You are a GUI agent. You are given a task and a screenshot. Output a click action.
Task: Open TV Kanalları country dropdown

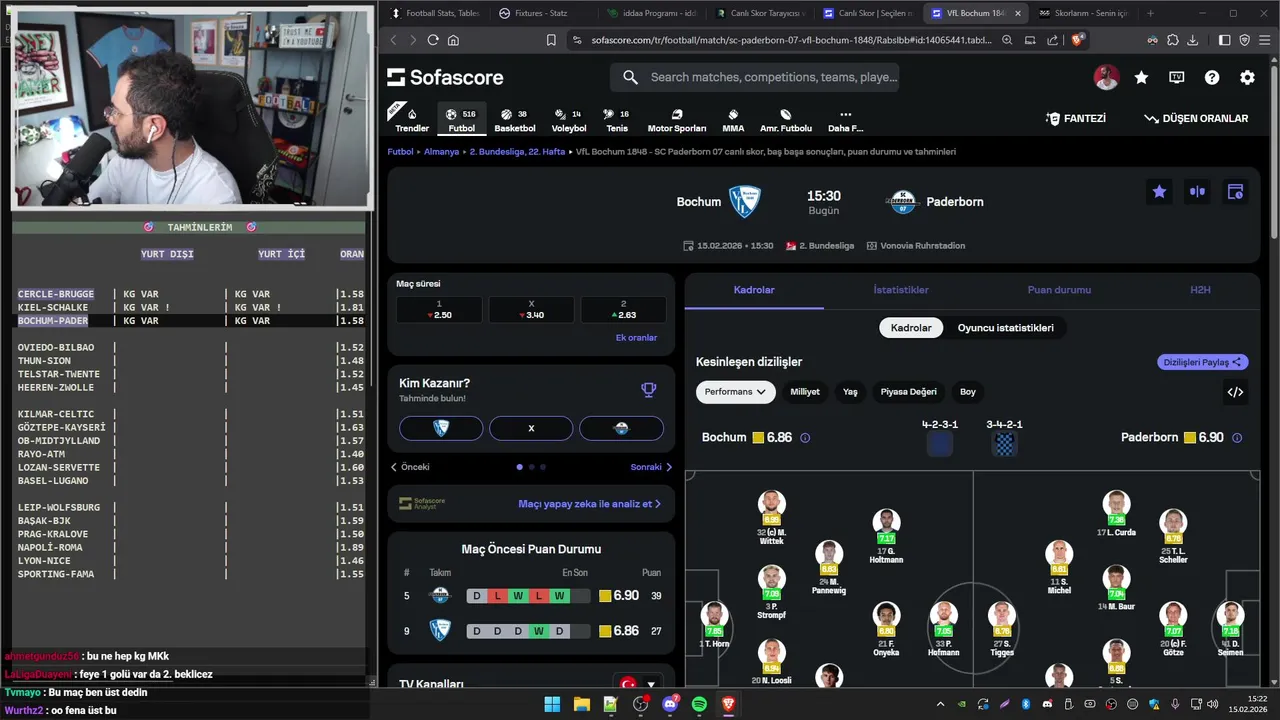(x=638, y=685)
